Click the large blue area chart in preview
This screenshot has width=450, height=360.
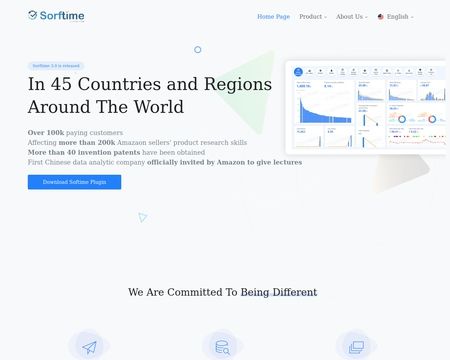[325, 110]
